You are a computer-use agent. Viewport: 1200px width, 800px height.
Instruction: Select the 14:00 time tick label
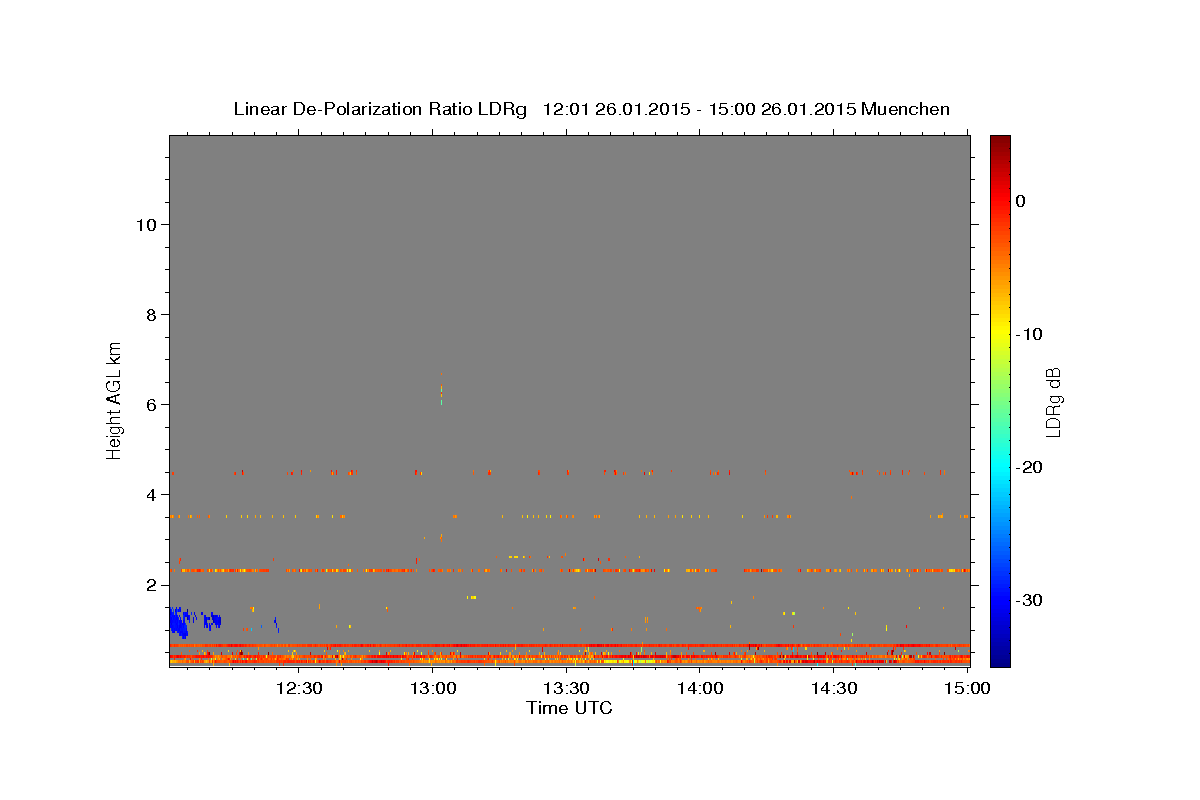click(x=700, y=689)
